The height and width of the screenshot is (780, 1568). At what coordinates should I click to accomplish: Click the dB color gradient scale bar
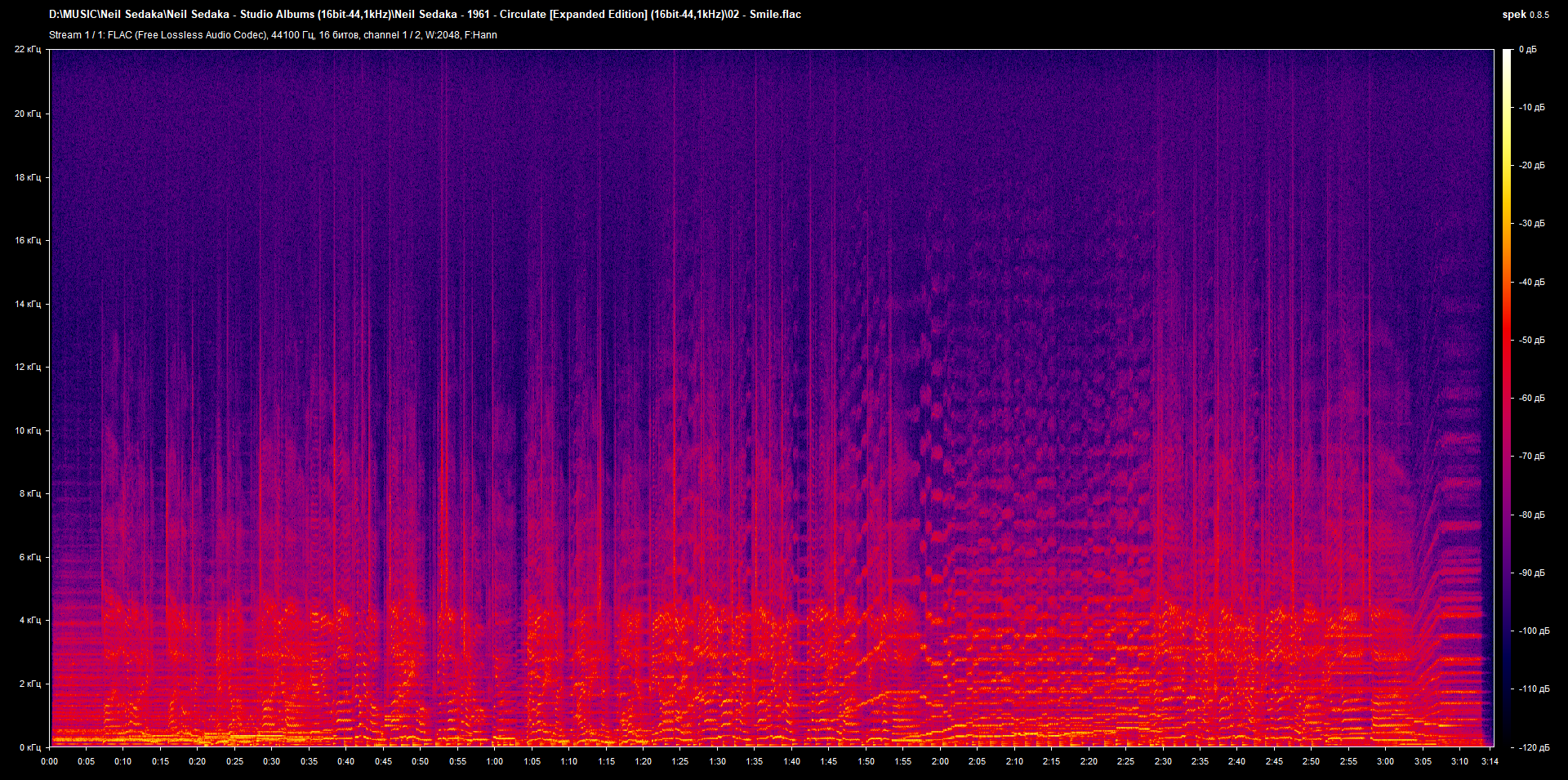point(1507,398)
